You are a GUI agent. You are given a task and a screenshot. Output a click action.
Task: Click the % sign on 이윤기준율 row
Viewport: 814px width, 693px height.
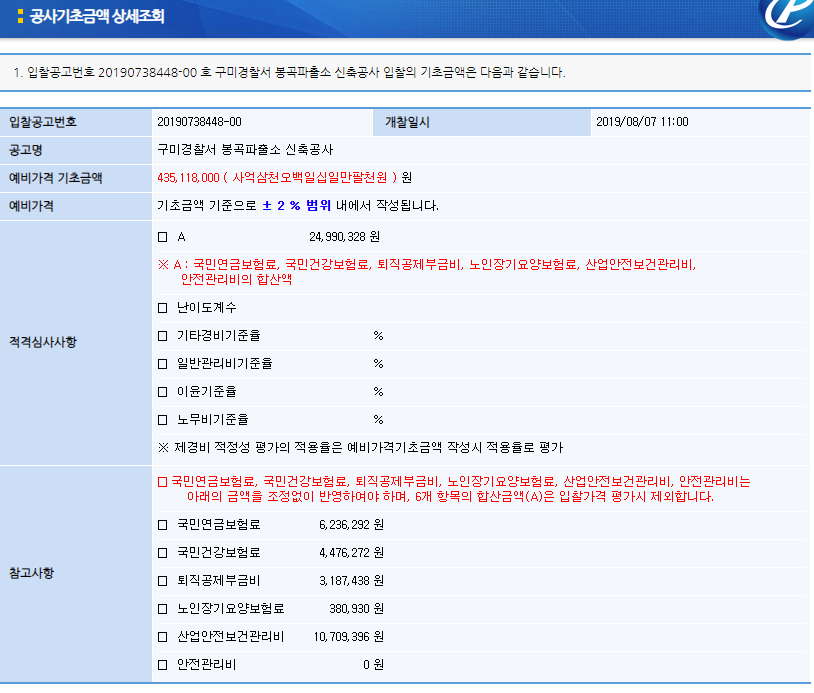tap(378, 392)
